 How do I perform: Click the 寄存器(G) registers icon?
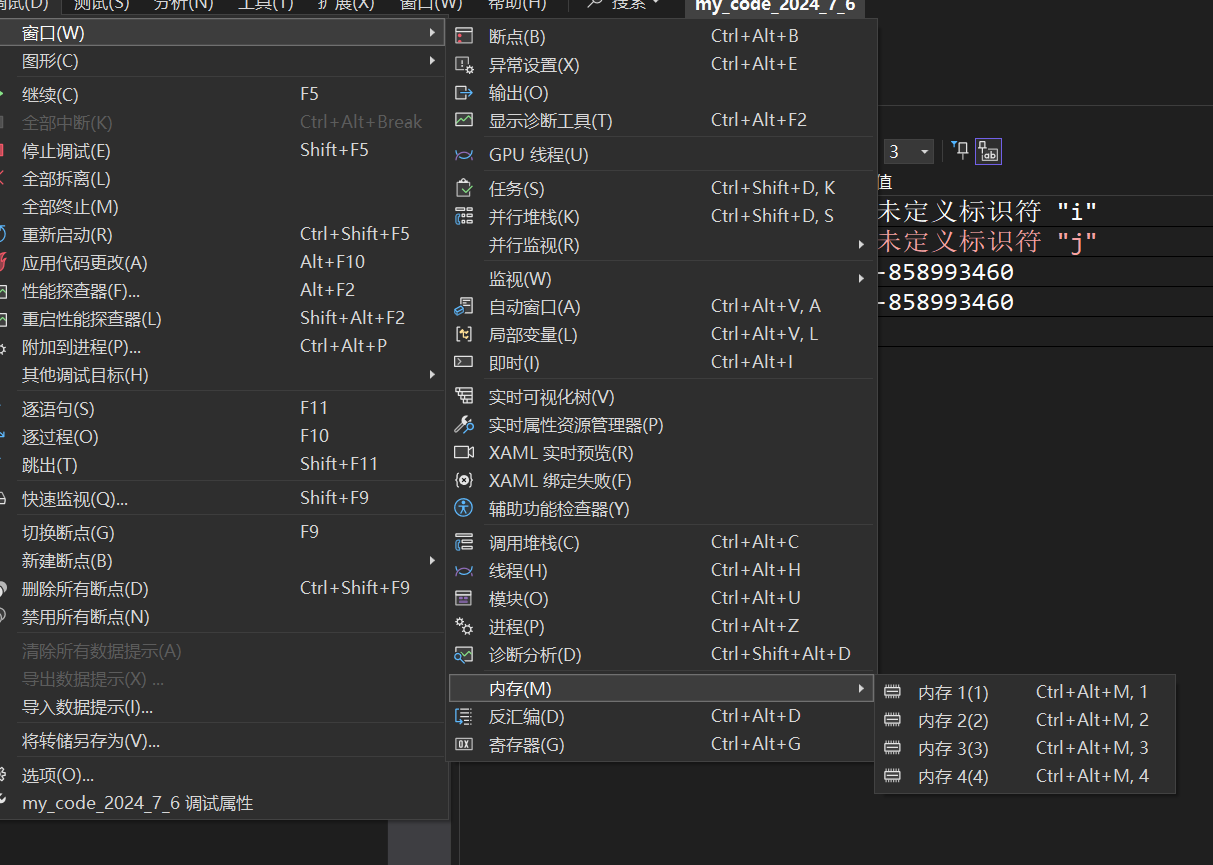[x=464, y=745]
